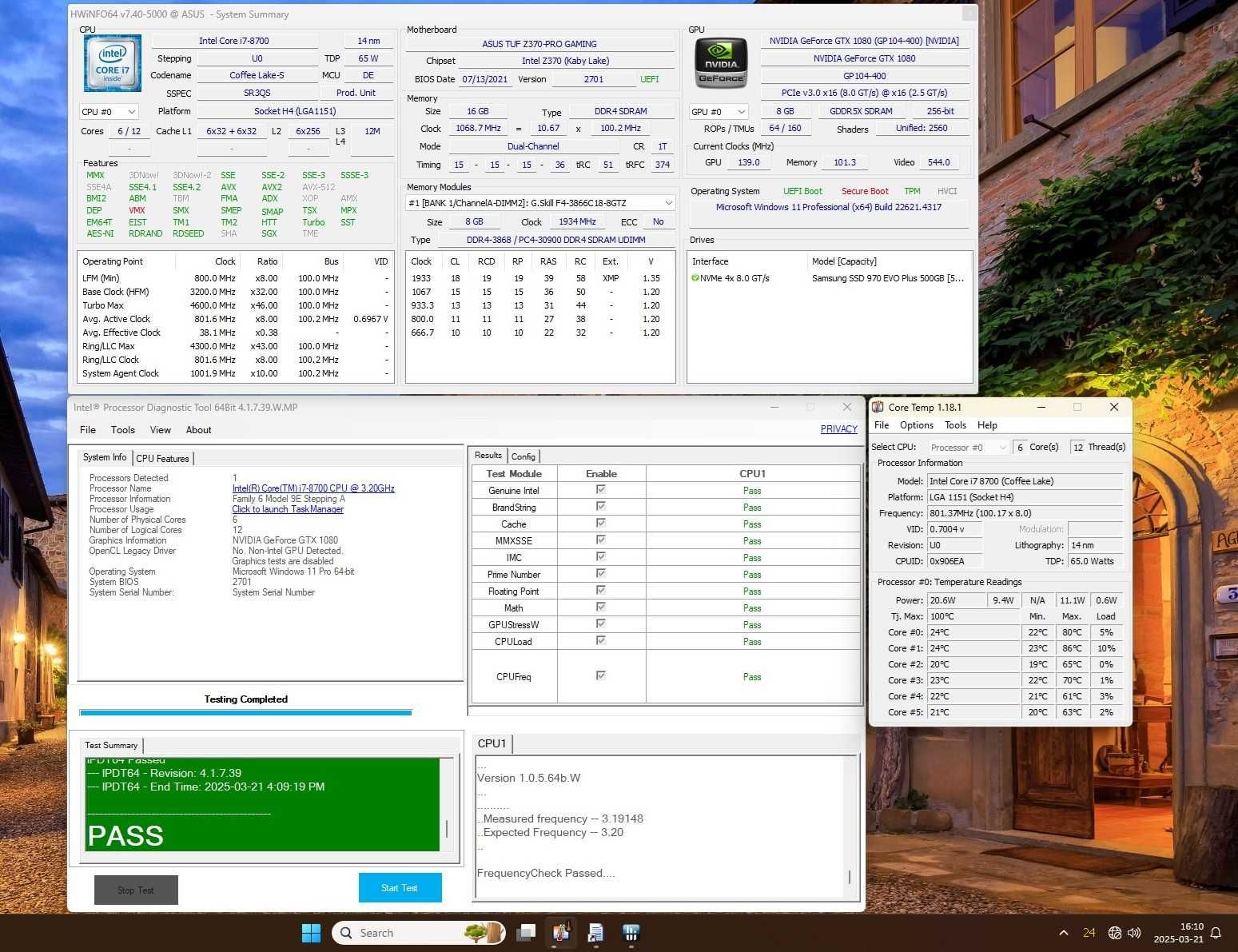Open the PRIVACY link
The height and width of the screenshot is (952, 1238).
coord(838,429)
